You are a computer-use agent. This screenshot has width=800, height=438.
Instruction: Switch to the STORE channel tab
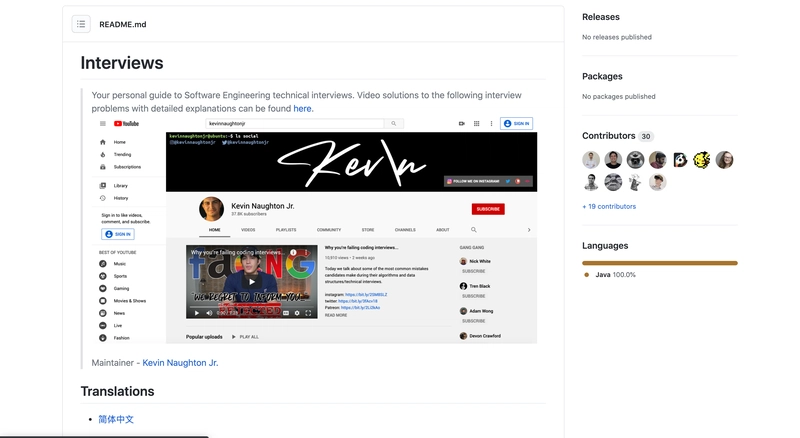pyautogui.click(x=368, y=230)
